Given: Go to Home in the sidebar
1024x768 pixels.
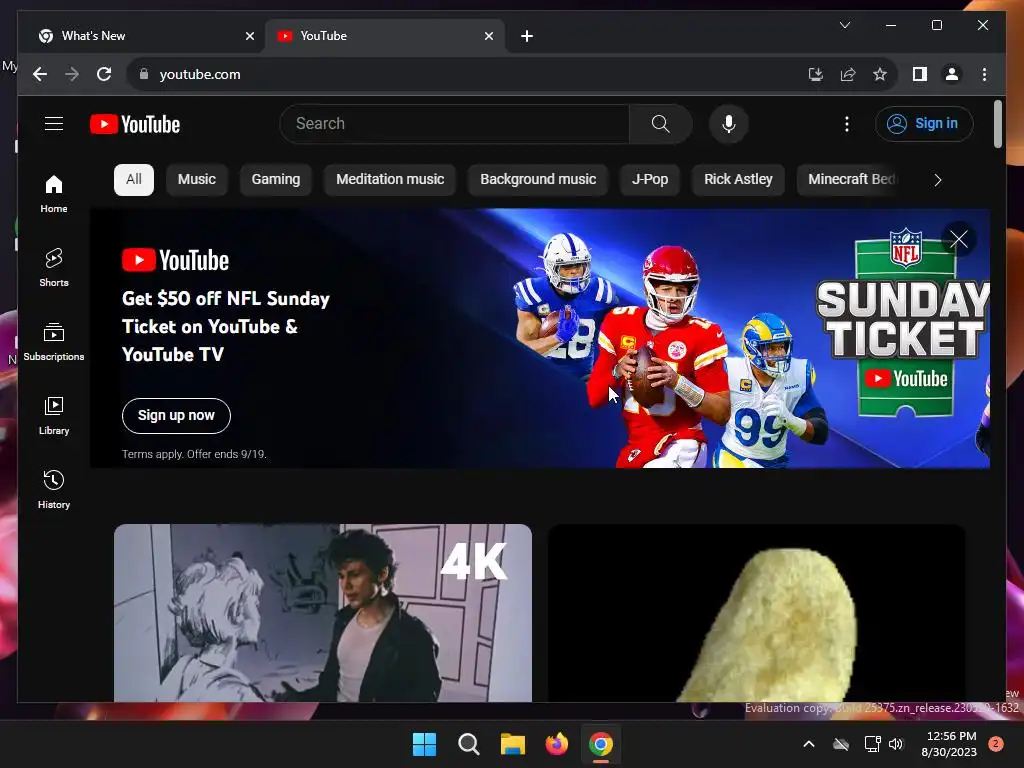Looking at the screenshot, I should (54, 194).
